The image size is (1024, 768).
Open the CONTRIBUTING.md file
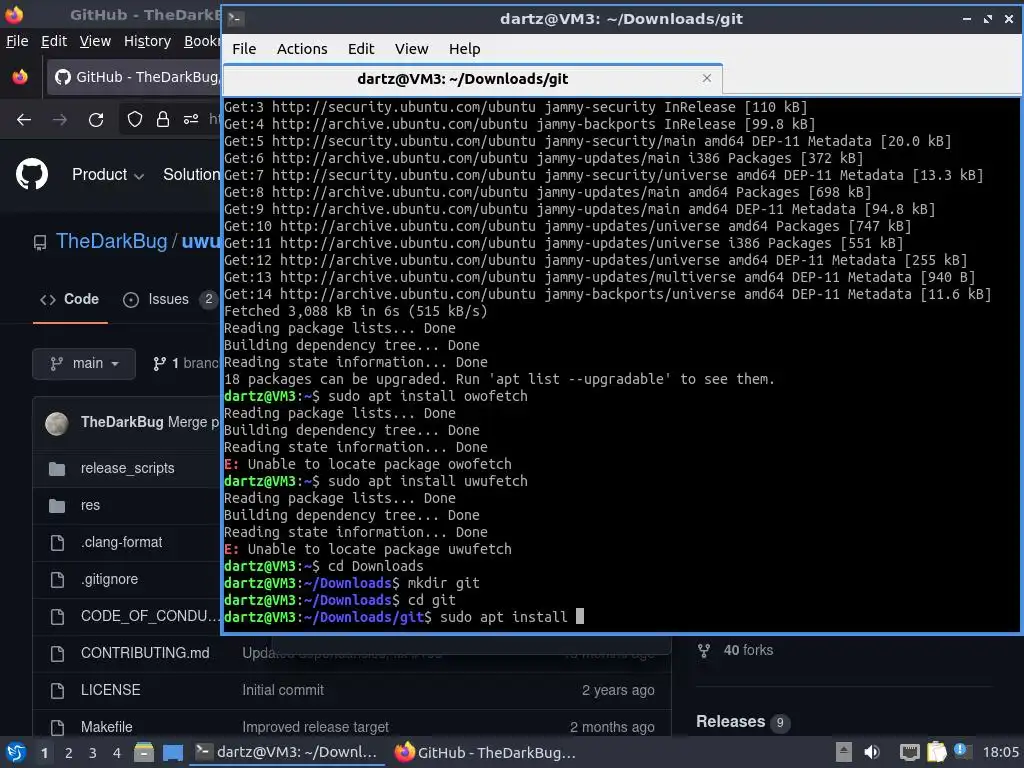pos(145,653)
